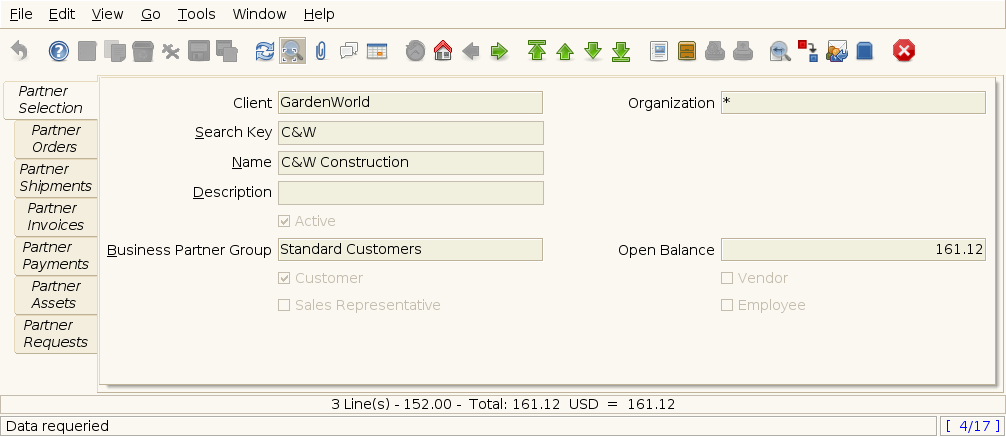
Task: Click the paperclip Attachment icon
Action: (320, 51)
